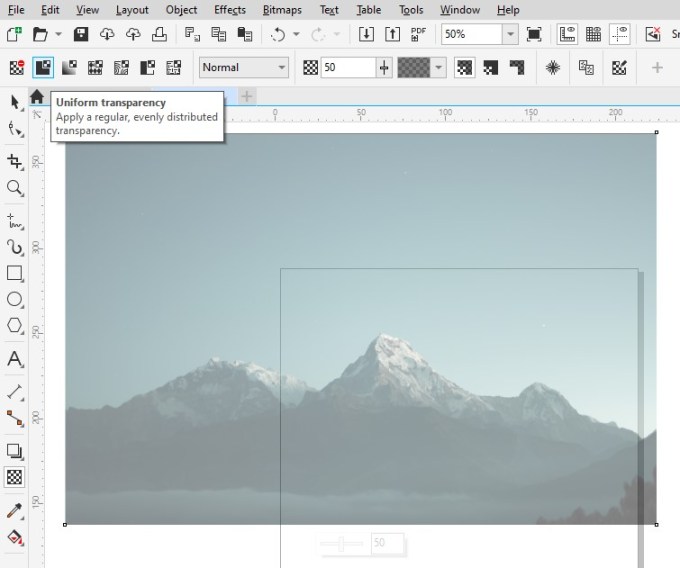Save the document with floppy icon

click(x=81, y=34)
